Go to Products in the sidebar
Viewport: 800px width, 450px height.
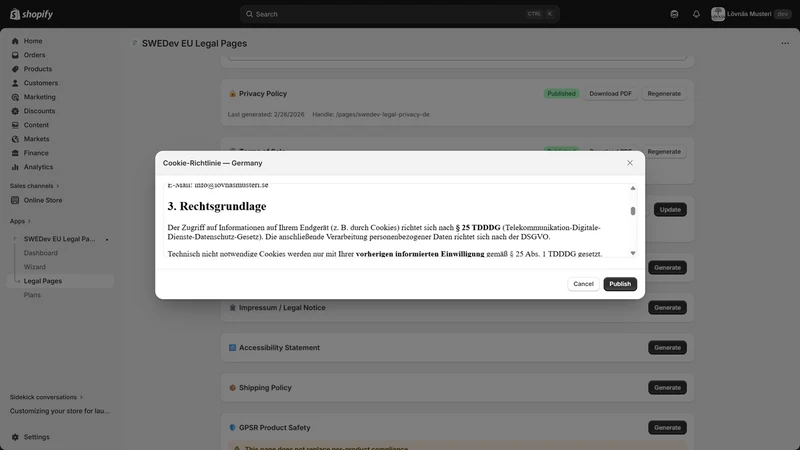[x=37, y=69]
